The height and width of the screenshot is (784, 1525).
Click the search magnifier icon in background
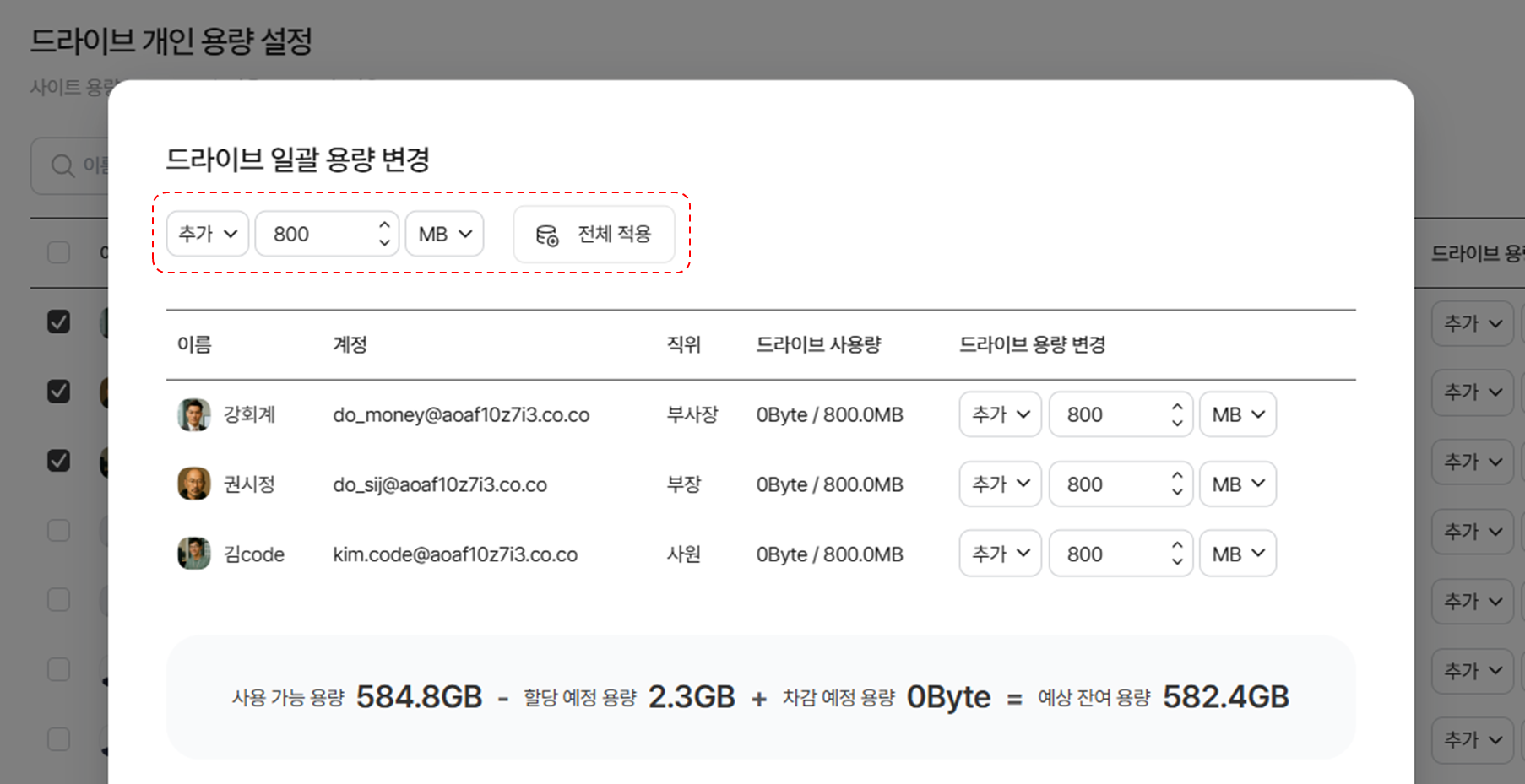pos(62,165)
